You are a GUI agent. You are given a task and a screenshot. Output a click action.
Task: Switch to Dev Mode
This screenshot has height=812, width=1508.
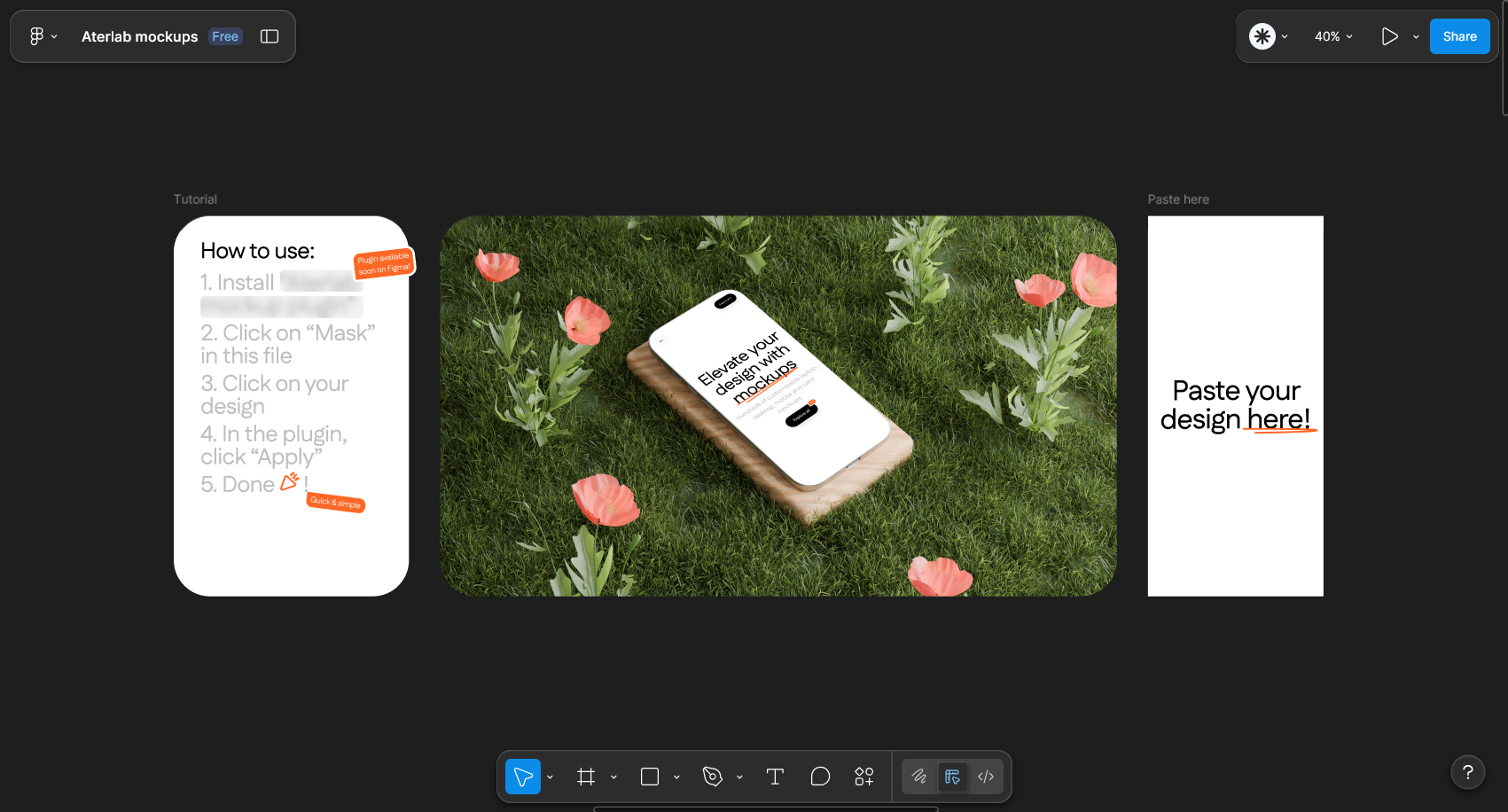click(986, 777)
